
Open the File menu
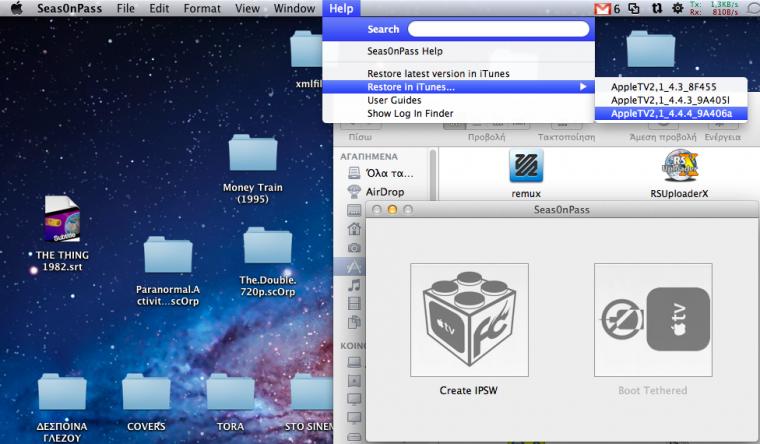point(126,8)
